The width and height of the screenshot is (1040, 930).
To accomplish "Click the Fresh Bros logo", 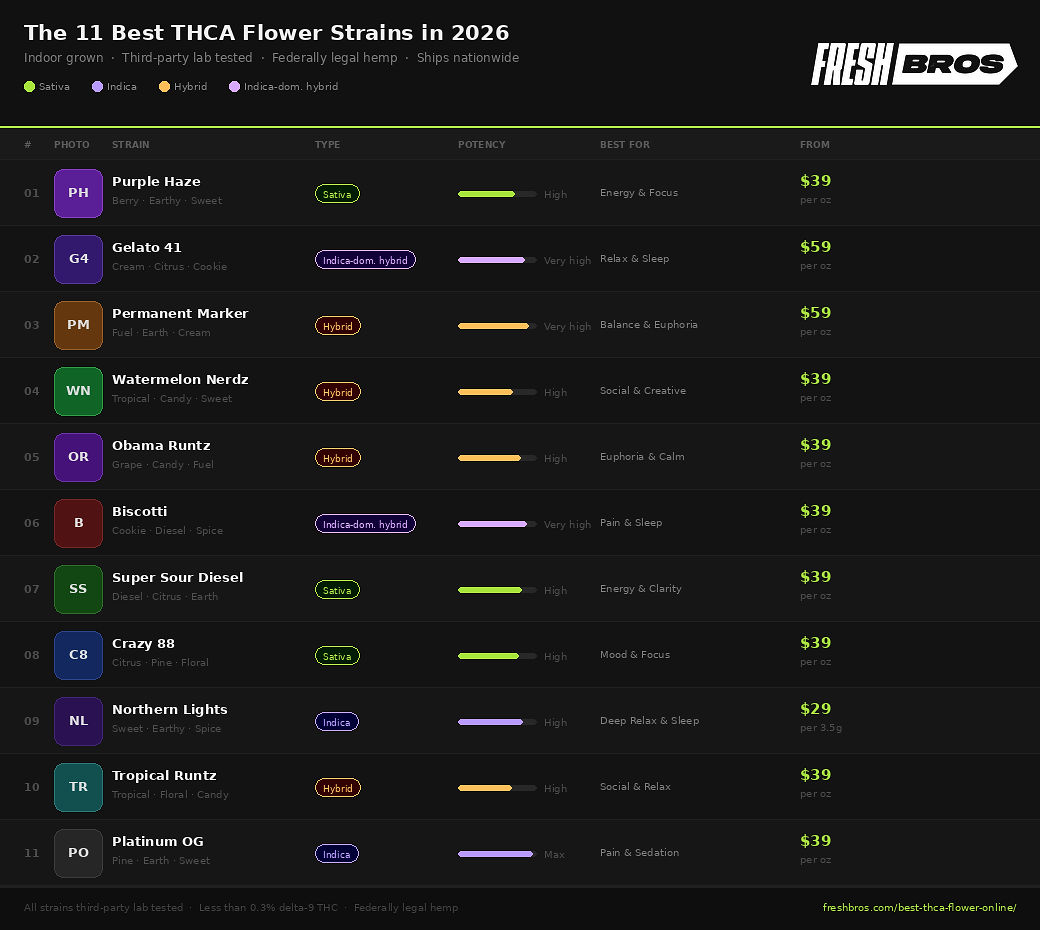I will click(914, 64).
